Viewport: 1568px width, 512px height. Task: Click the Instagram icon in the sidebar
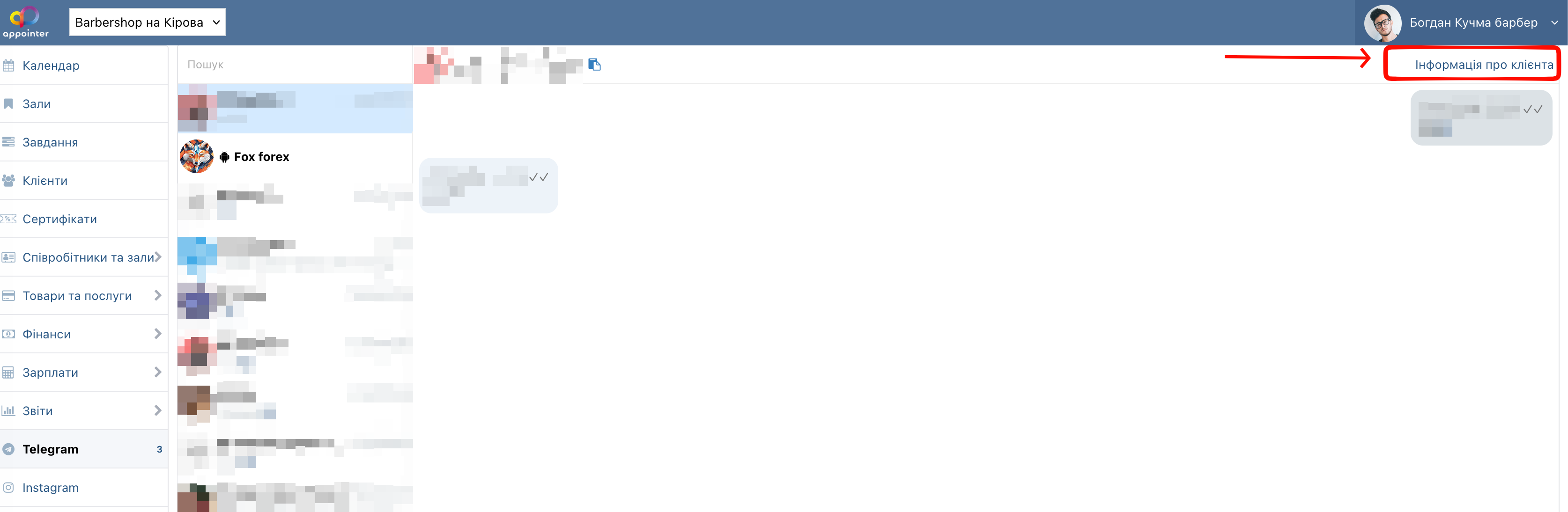8,488
